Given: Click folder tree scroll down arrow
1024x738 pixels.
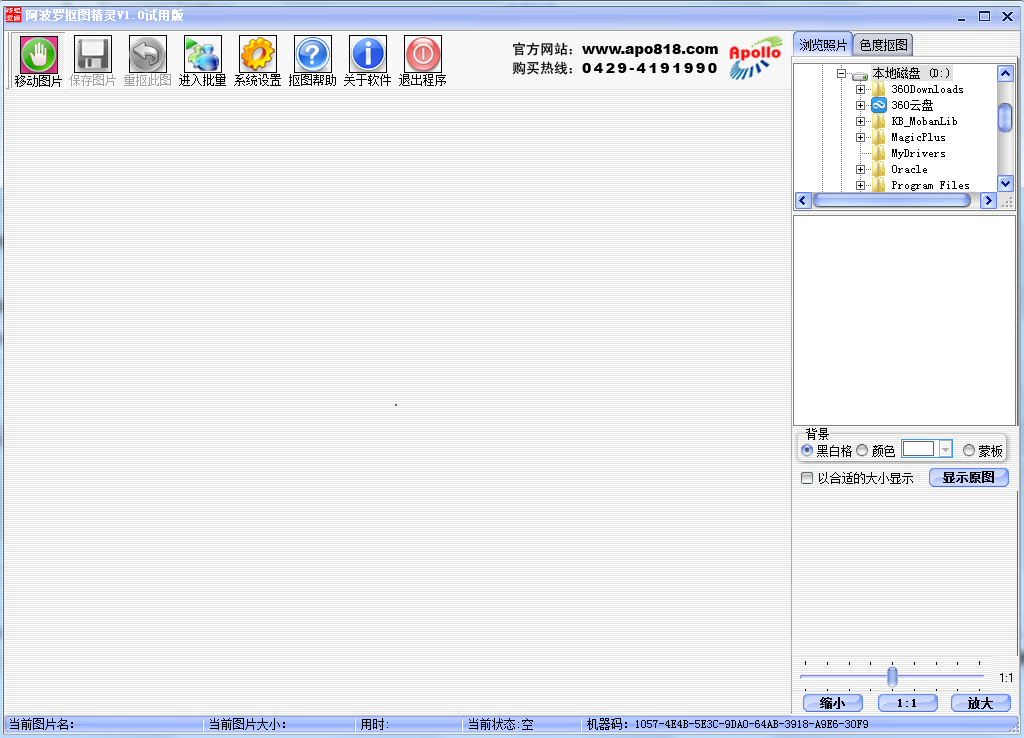Looking at the screenshot, I should coord(1006,184).
